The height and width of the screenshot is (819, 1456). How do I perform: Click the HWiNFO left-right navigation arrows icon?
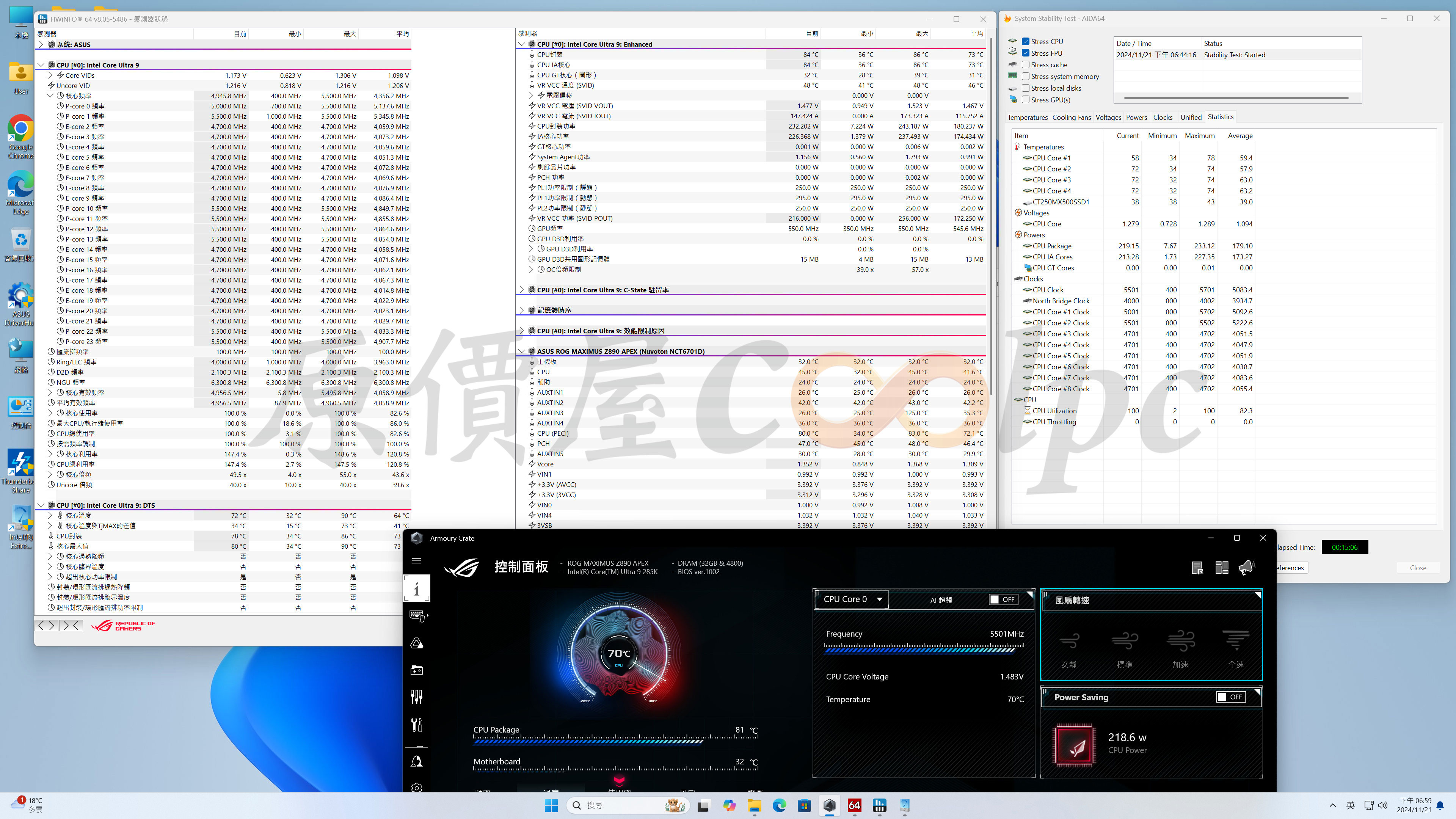[46, 626]
